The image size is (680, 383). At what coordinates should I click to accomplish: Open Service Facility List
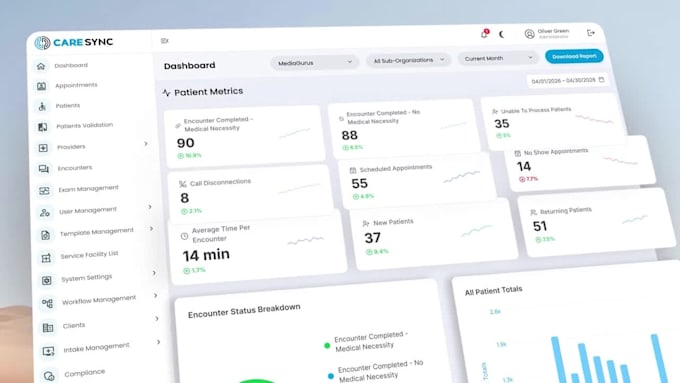pyautogui.click(x=89, y=255)
